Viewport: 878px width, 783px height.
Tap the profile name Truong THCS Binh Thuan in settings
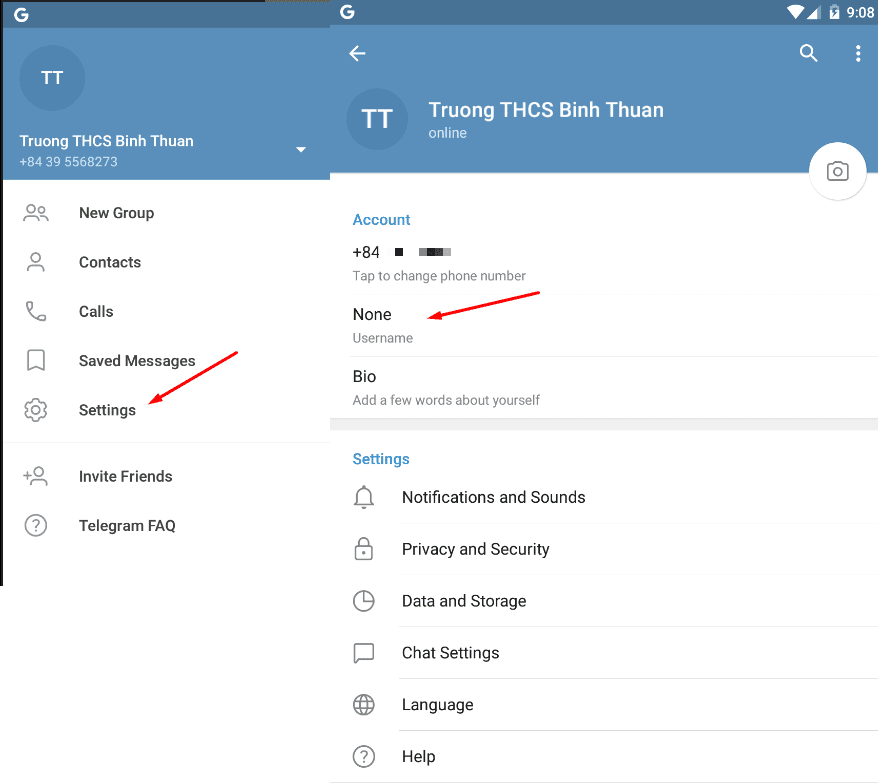546,110
